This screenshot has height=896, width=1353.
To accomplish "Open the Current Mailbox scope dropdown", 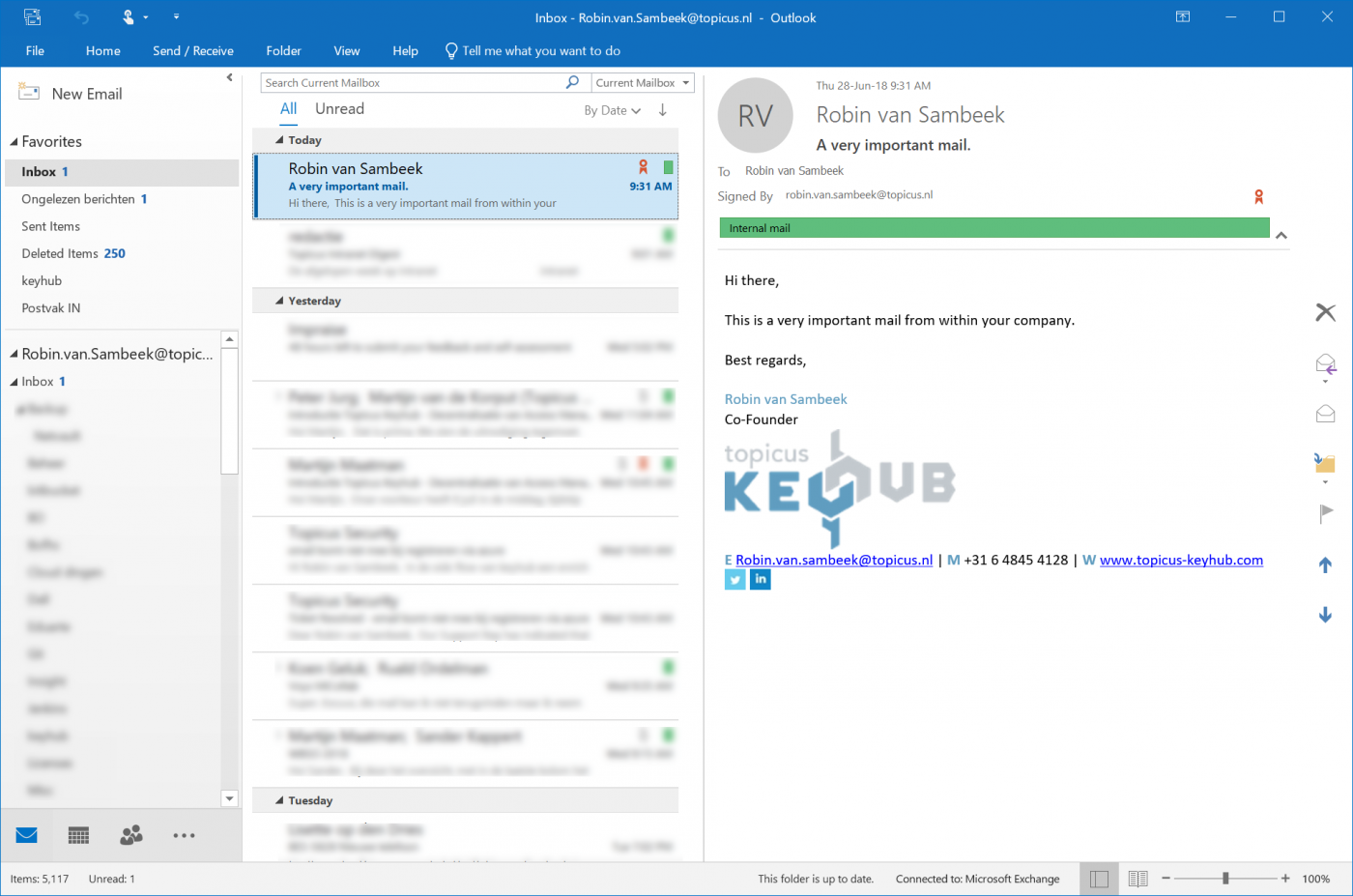I will coord(643,83).
